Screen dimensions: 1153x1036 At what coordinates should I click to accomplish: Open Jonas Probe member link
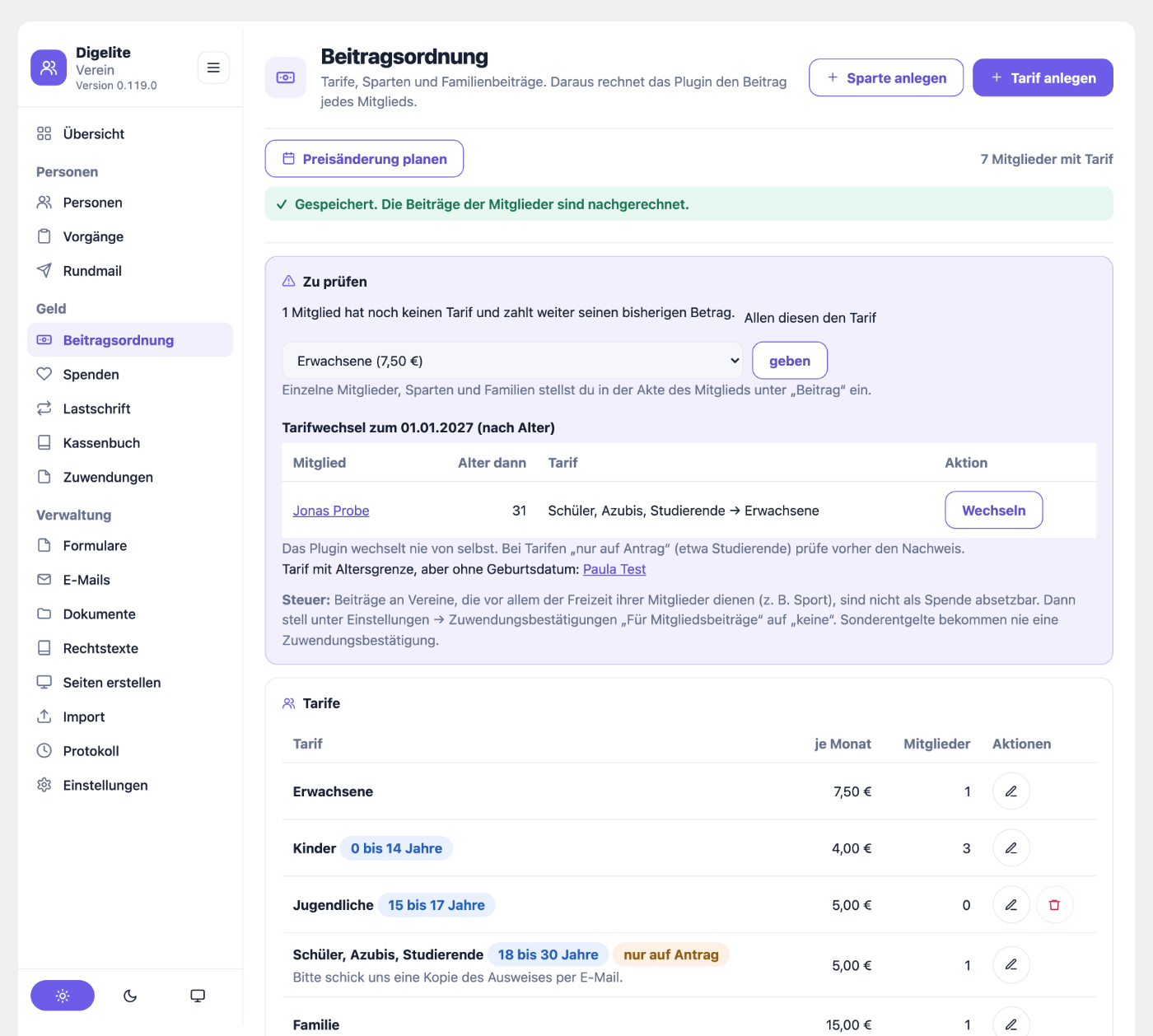pos(331,511)
